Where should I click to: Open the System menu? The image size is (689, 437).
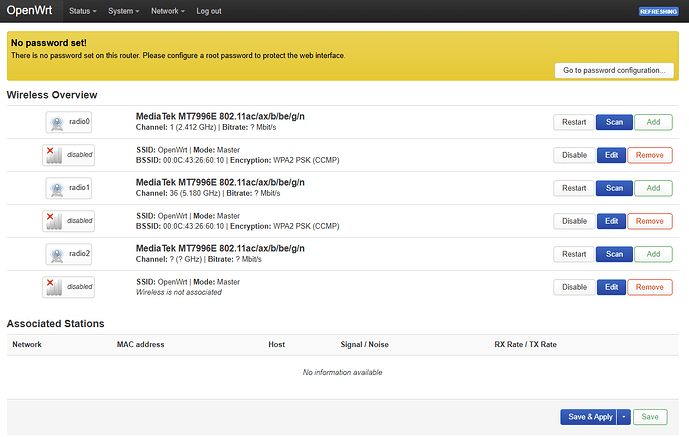(123, 11)
